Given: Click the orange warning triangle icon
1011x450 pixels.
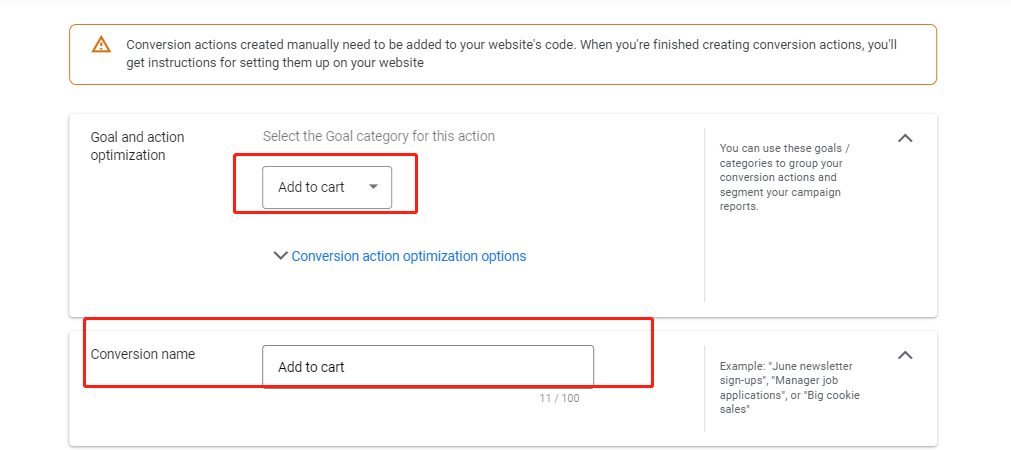Looking at the screenshot, I should pos(101,44).
